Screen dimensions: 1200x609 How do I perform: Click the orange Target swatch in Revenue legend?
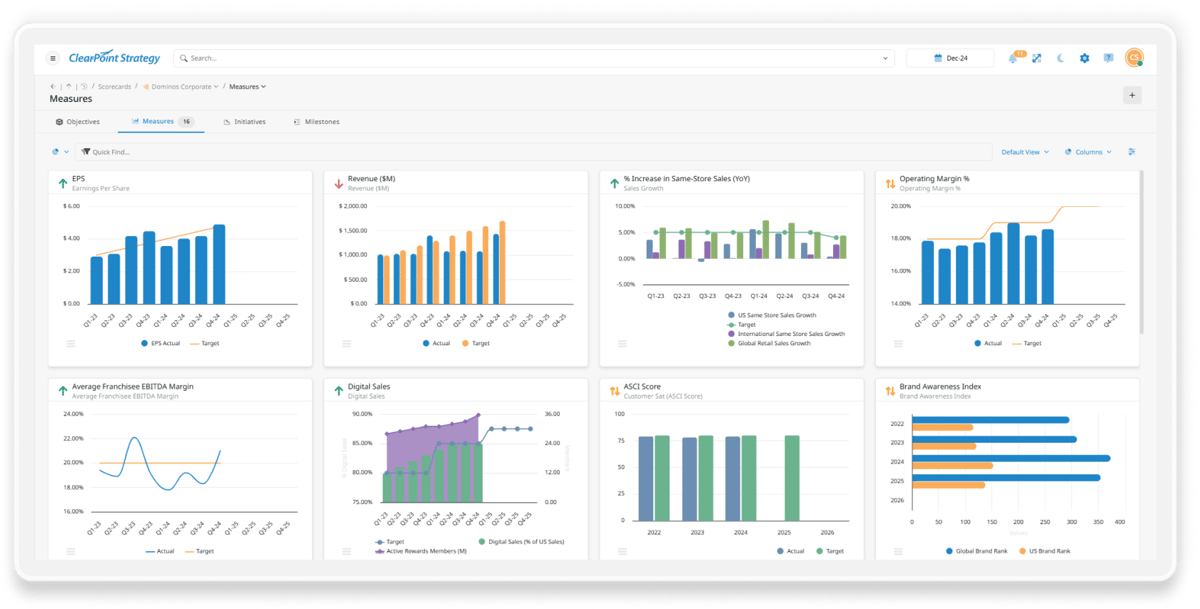[x=466, y=344]
